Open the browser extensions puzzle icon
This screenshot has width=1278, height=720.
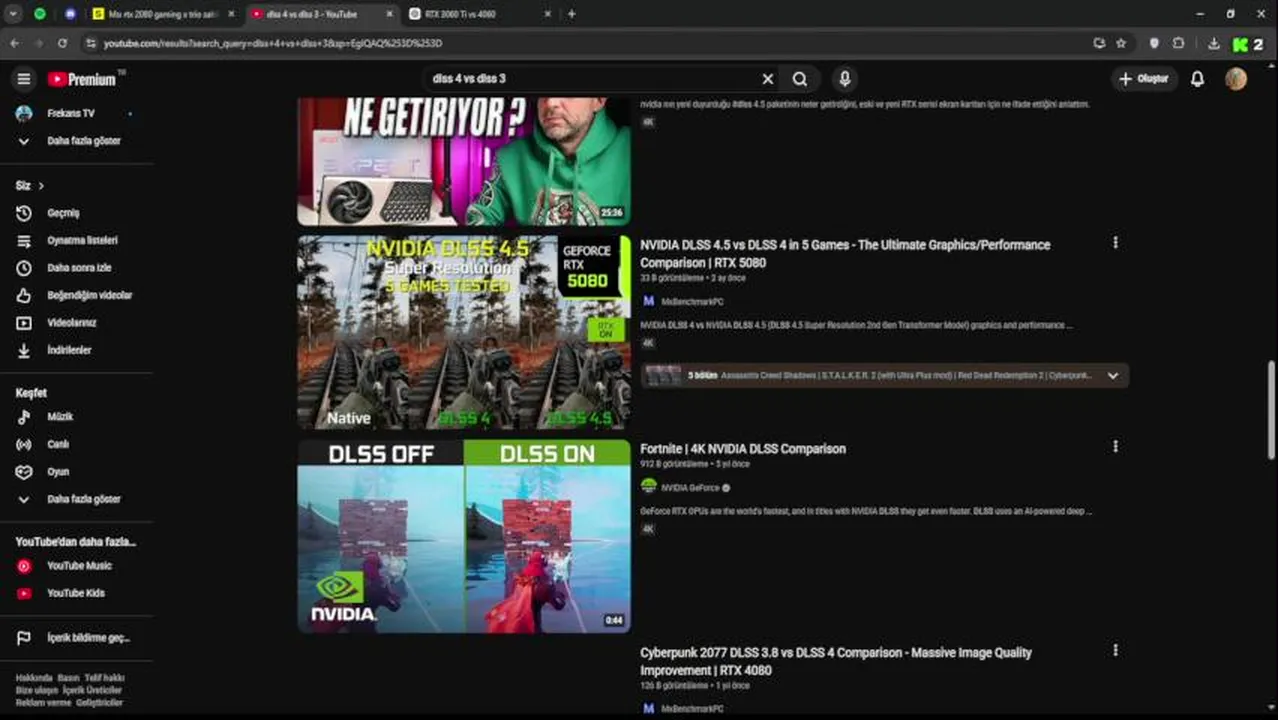[x=1178, y=43]
